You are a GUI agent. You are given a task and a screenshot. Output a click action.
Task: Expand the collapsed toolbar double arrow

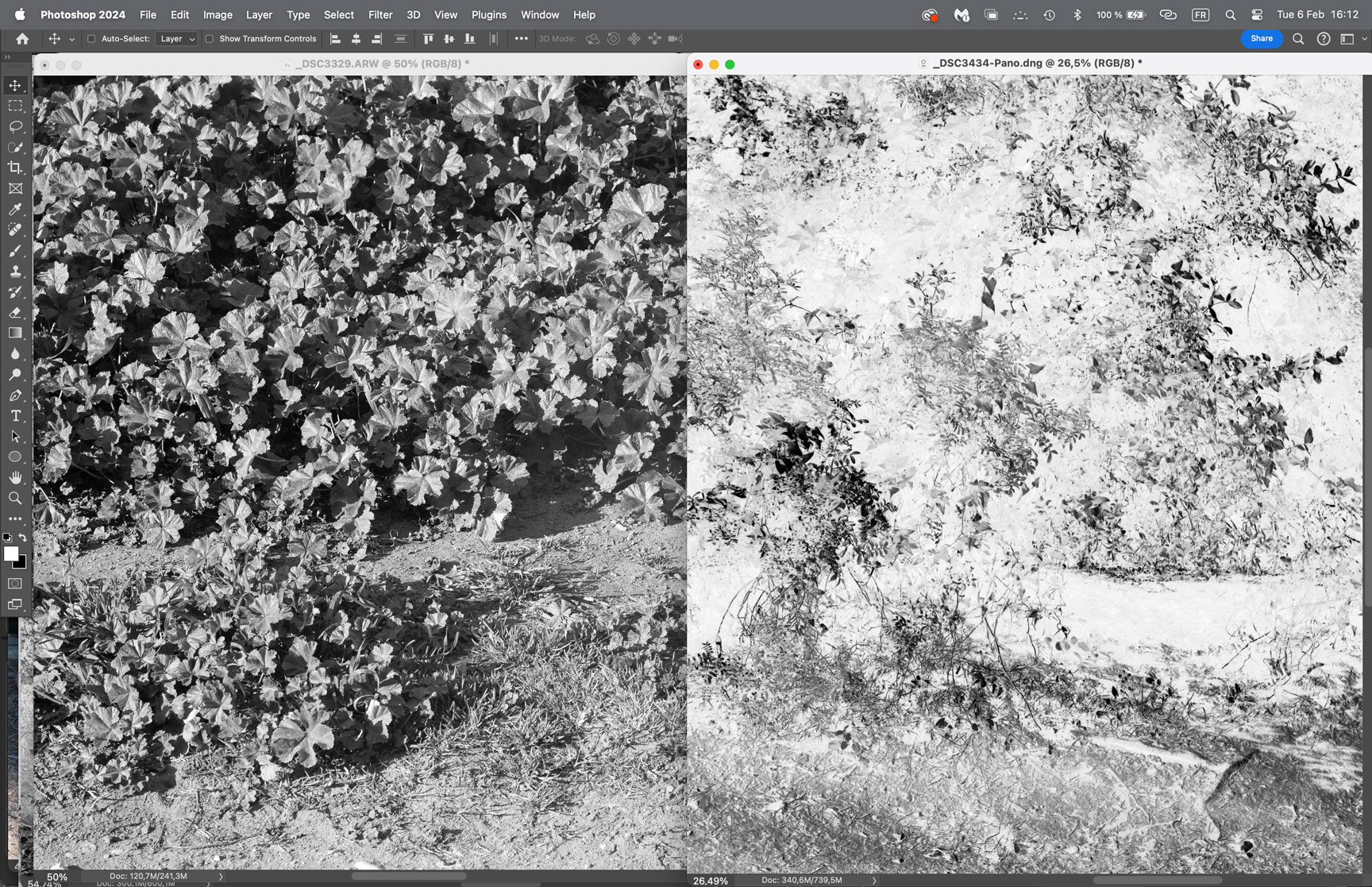tap(7, 57)
